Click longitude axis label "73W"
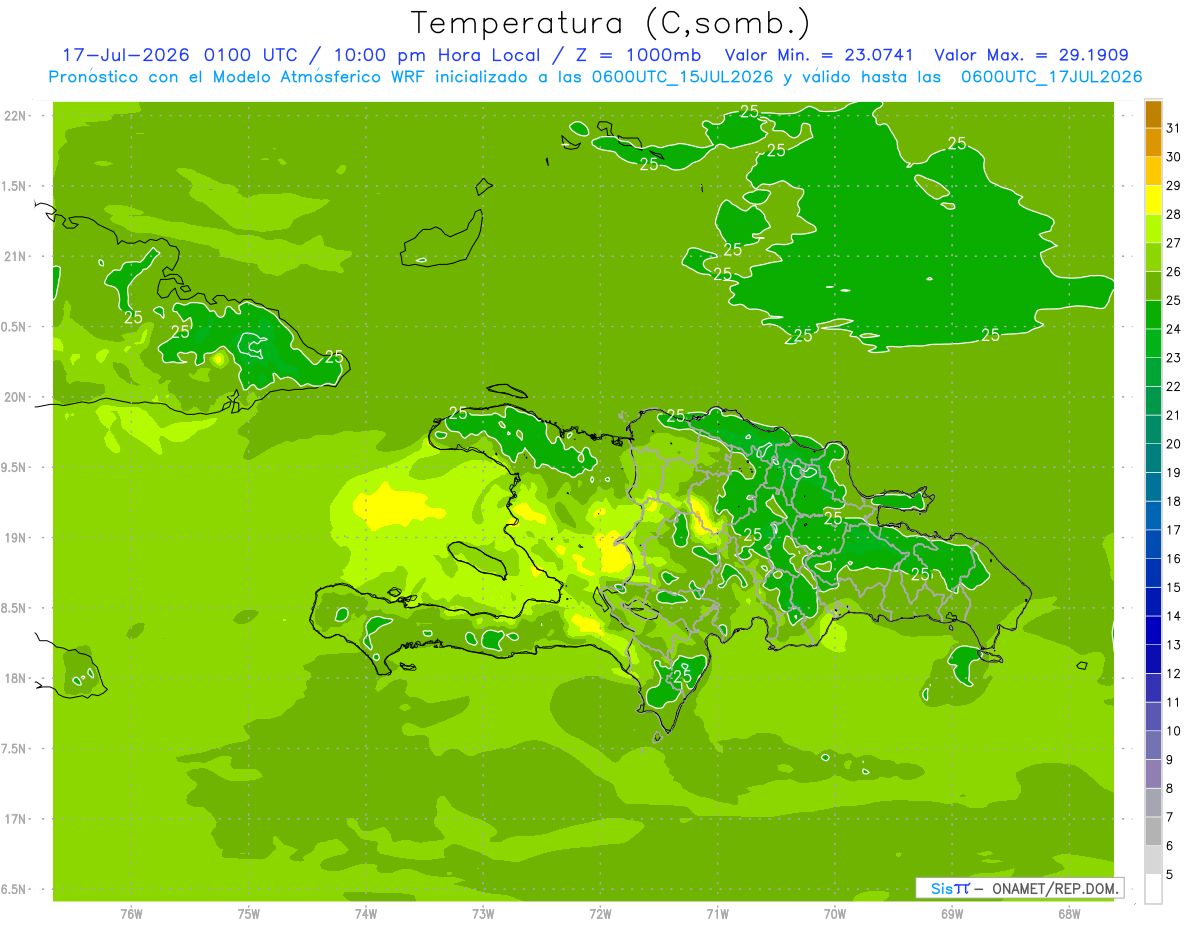The height and width of the screenshot is (927, 1200). click(483, 913)
